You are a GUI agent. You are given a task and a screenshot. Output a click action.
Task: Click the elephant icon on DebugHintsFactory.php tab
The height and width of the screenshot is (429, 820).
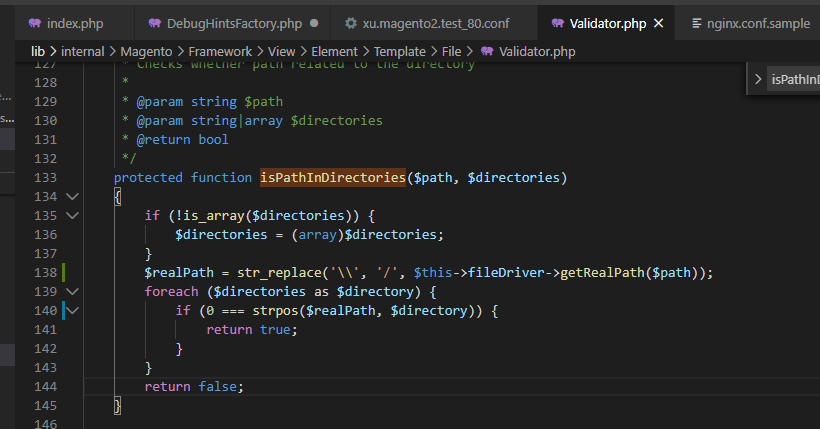click(155, 23)
